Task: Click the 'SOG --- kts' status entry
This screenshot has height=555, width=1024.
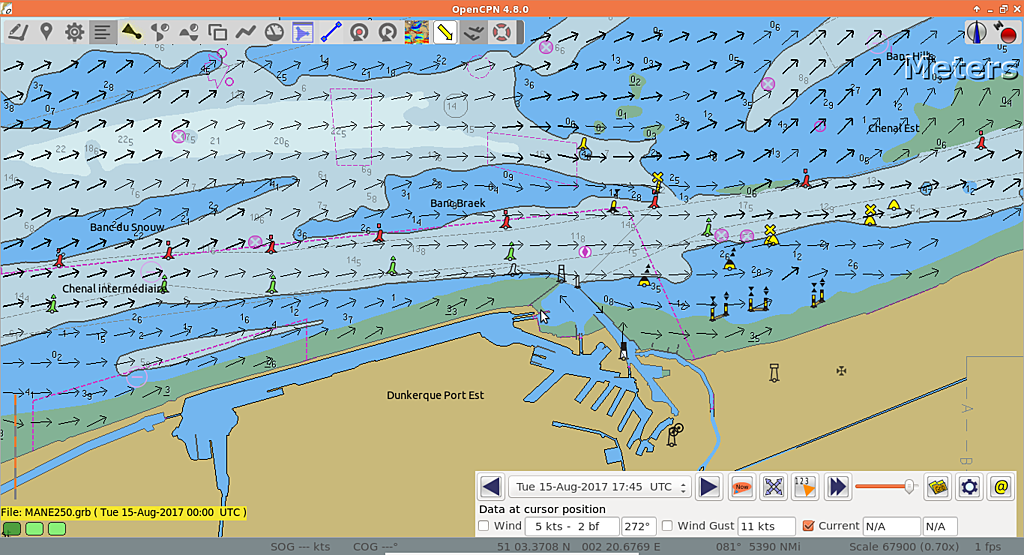Action: pyautogui.click(x=300, y=547)
